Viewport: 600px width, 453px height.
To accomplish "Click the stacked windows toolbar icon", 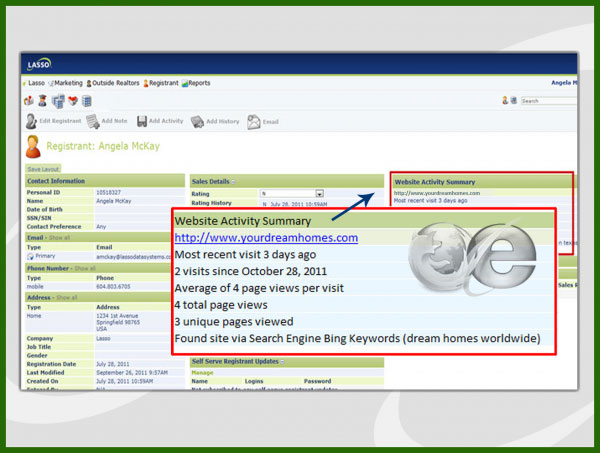I will pos(58,101).
